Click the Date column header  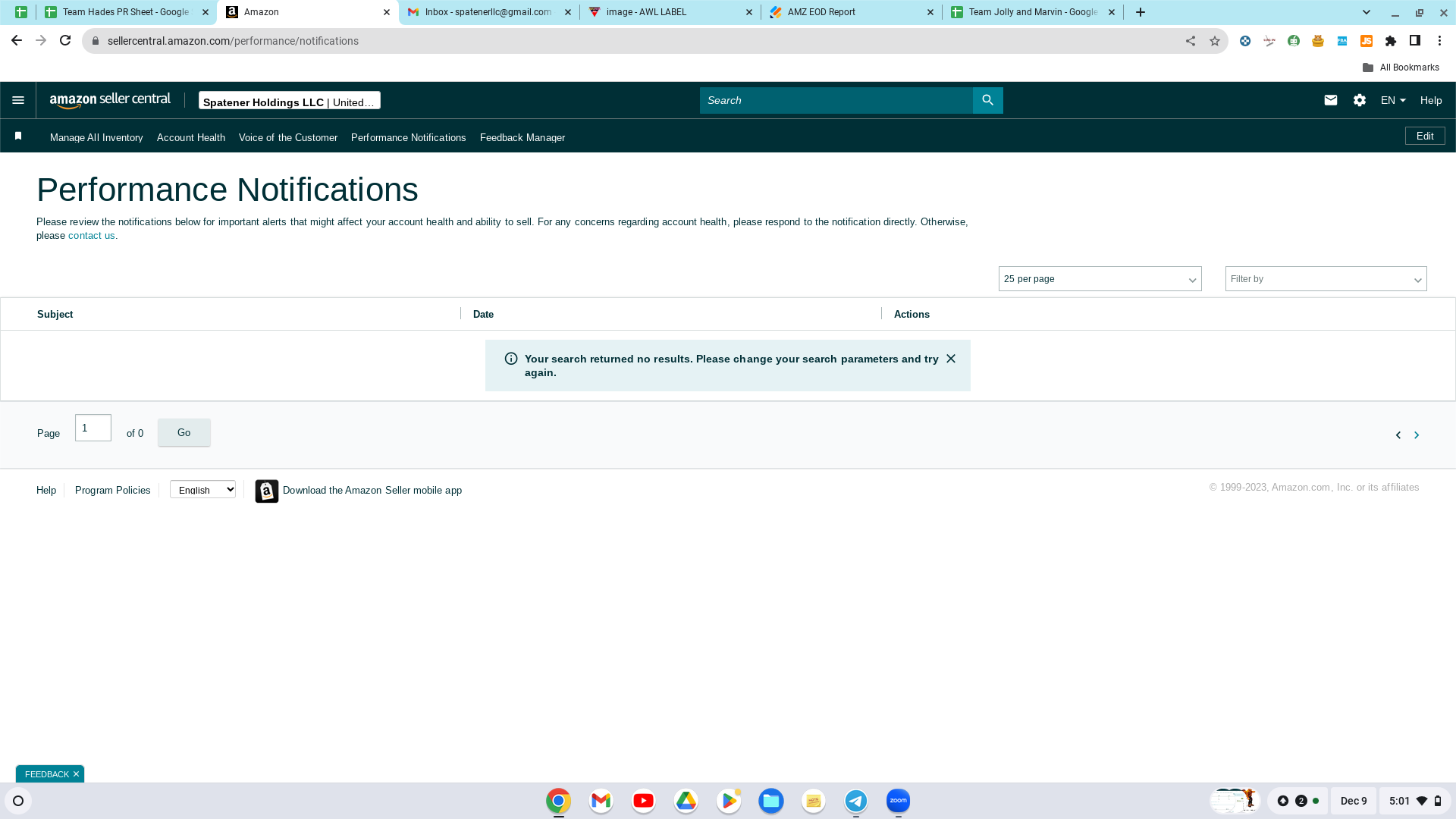483,314
